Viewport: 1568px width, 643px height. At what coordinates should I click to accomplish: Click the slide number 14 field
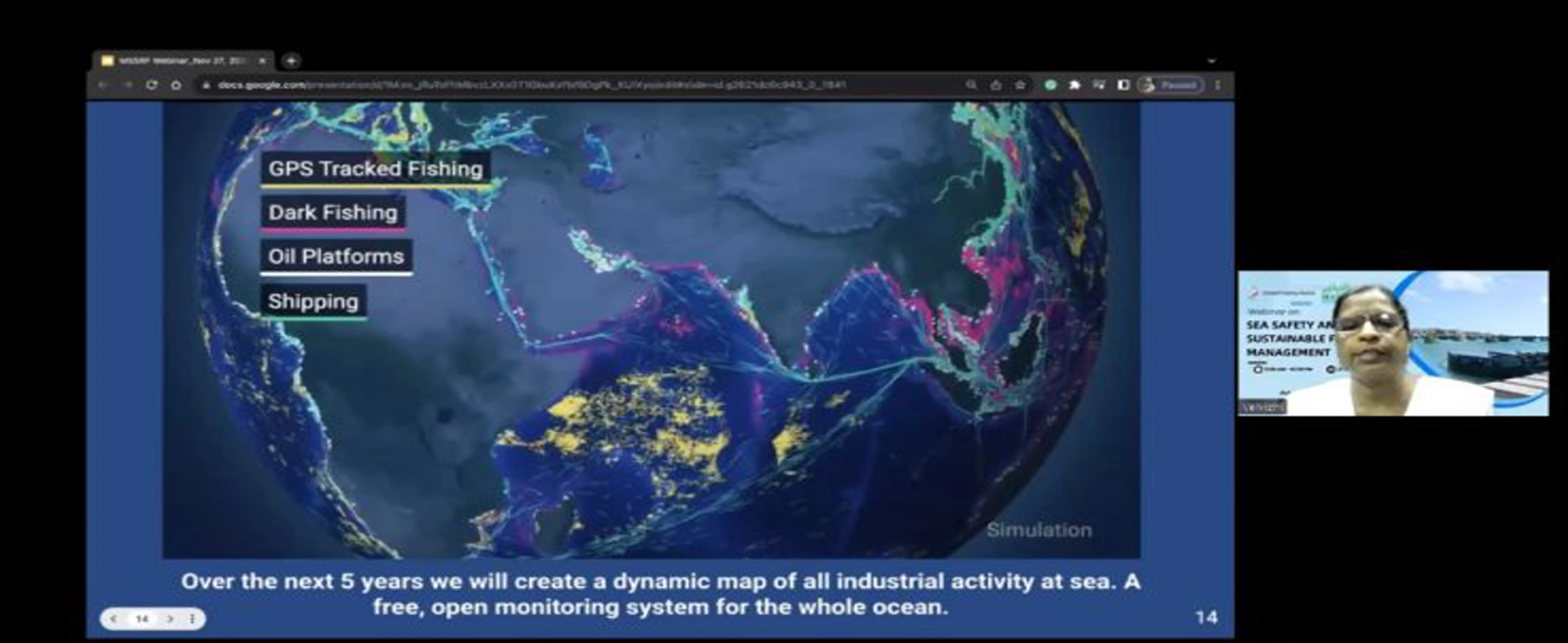pyautogui.click(x=142, y=619)
